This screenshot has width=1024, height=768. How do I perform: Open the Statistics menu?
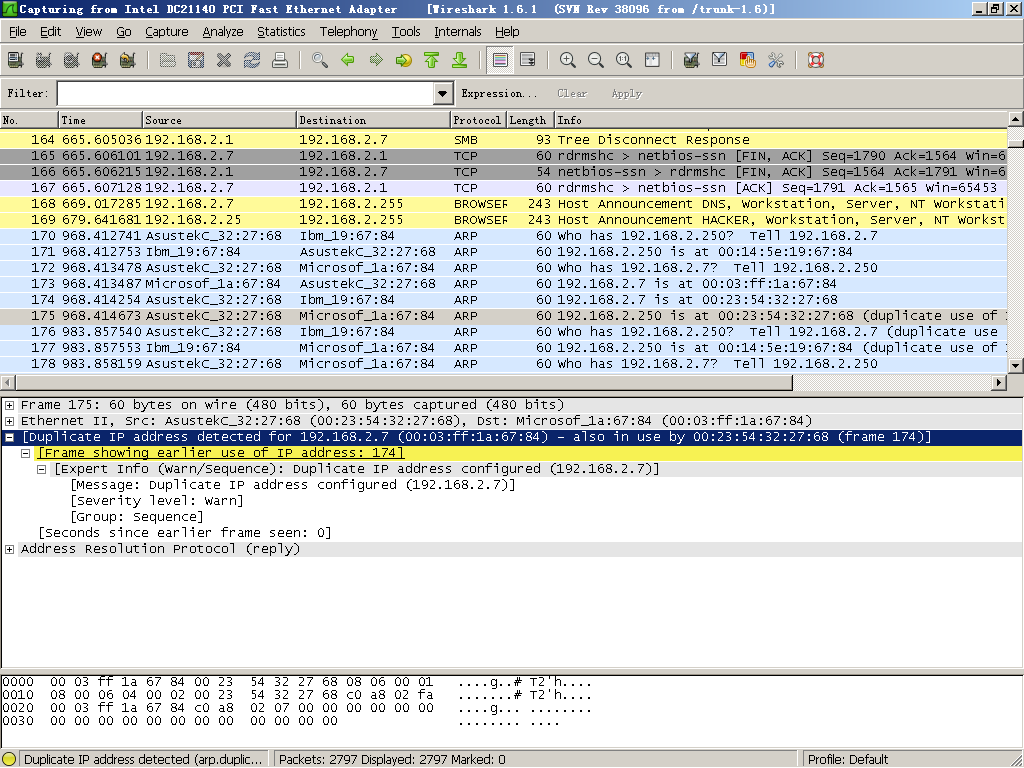[281, 31]
